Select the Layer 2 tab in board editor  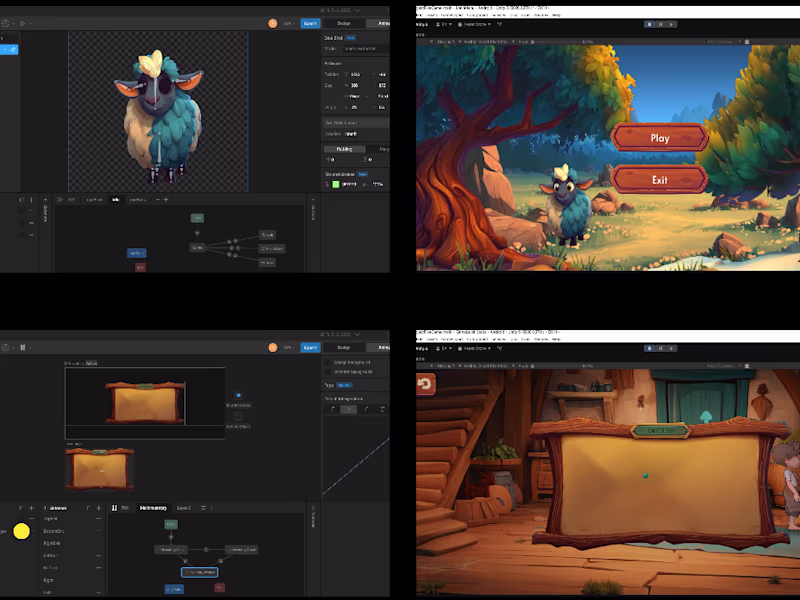(184, 508)
